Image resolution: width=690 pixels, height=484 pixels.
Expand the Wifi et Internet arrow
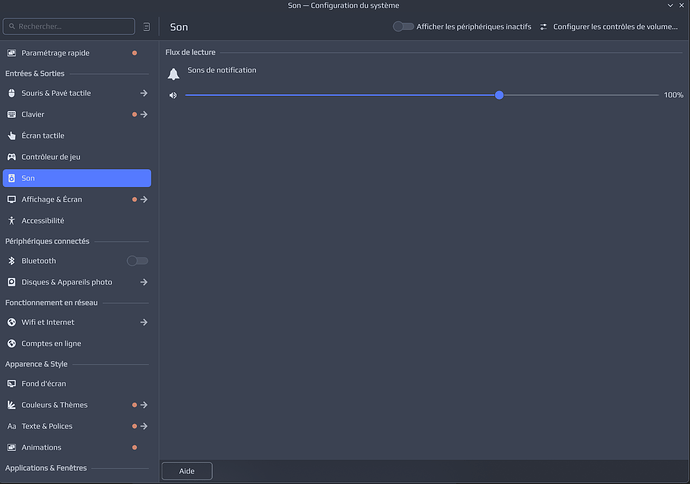144,322
